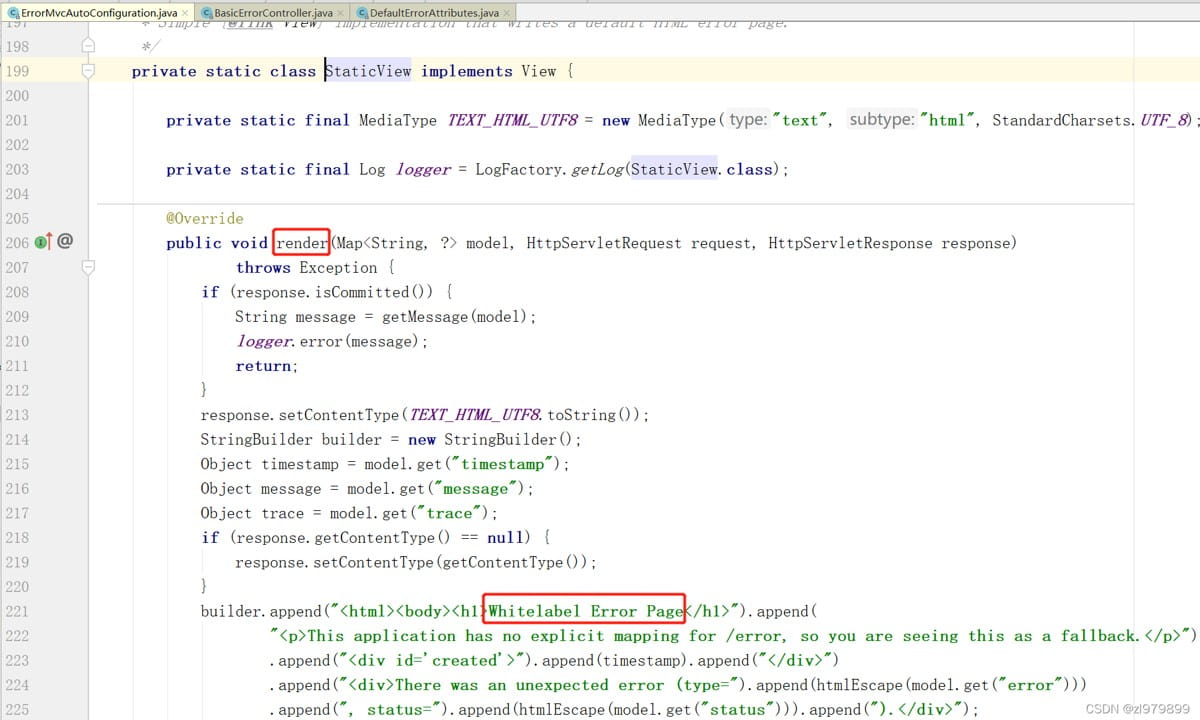Close the ErrorMvcAutoConfiguration.java tab

(x=185, y=12)
